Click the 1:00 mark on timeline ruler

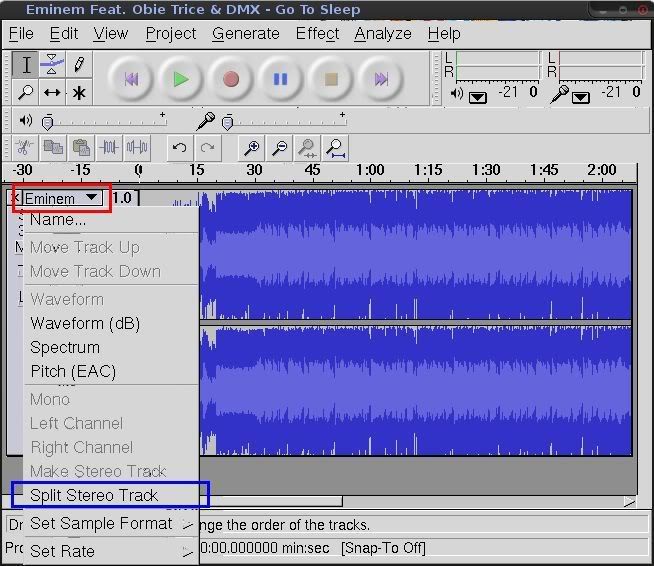point(370,170)
